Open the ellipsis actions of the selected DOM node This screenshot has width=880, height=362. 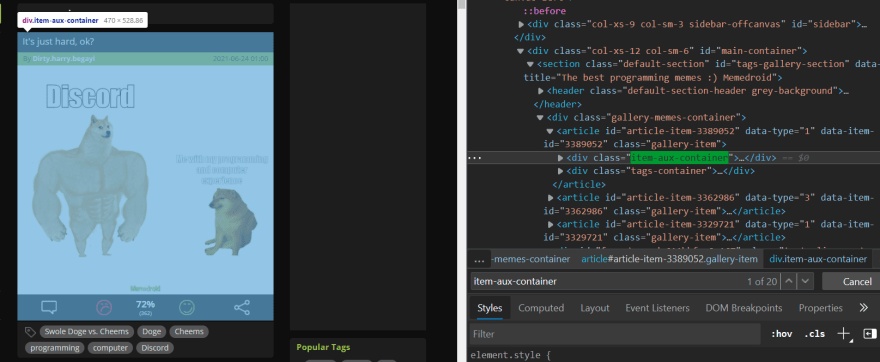coord(475,158)
